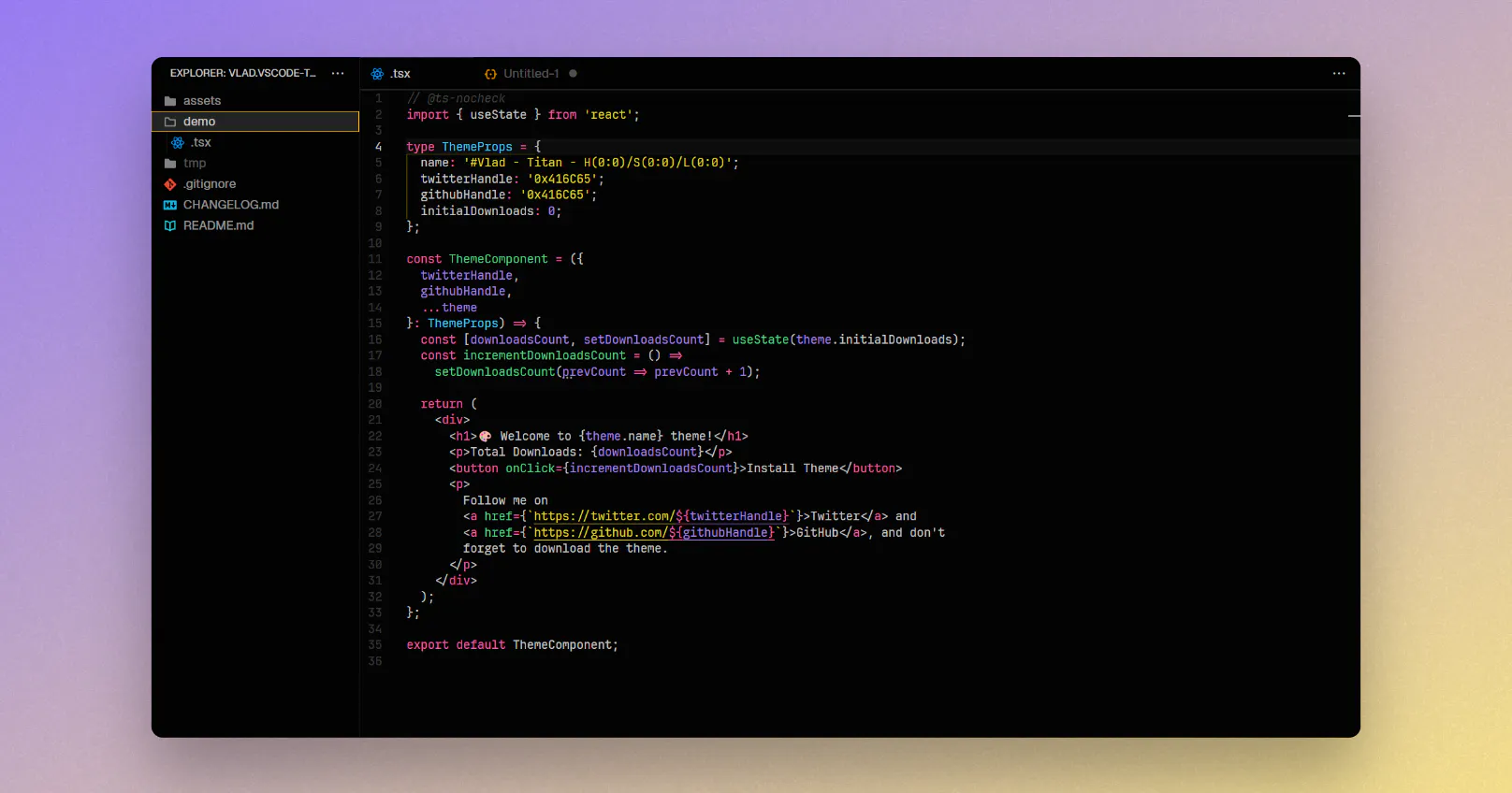1512x793 pixels.
Task: Click the React icon beside .tsx file
Action: (178, 142)
